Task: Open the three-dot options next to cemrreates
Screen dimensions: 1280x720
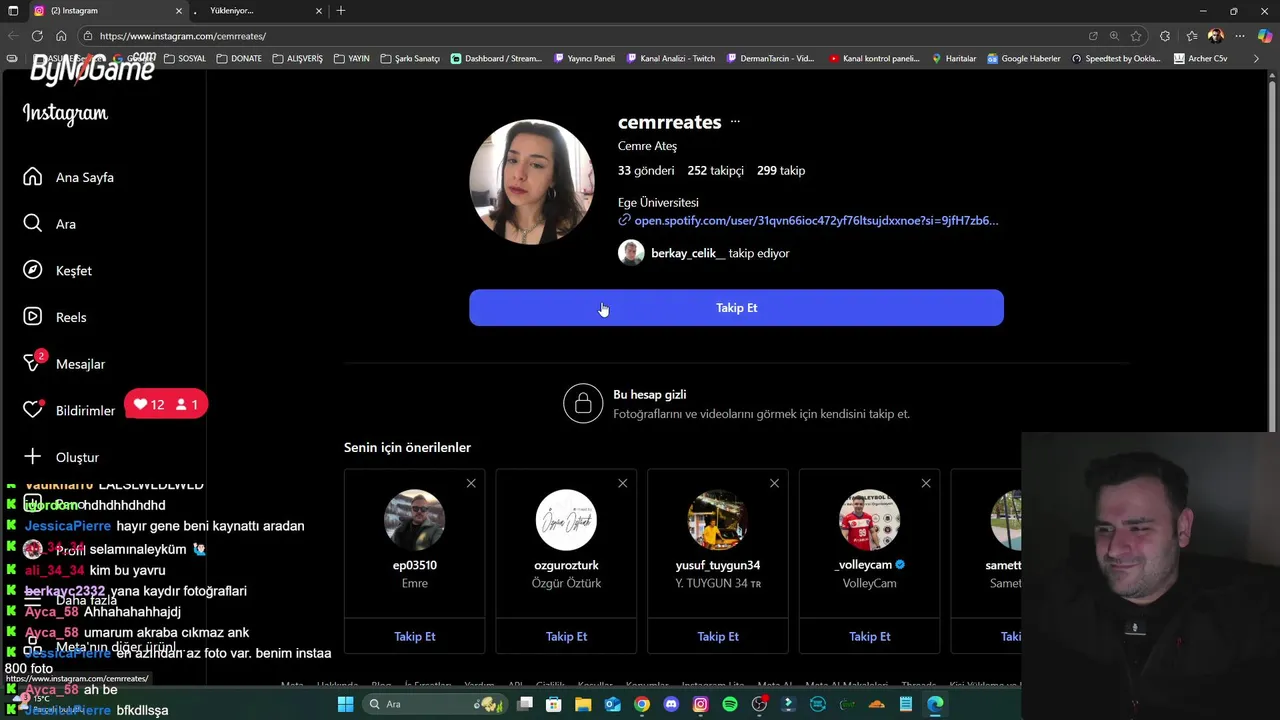Action: 735,122
